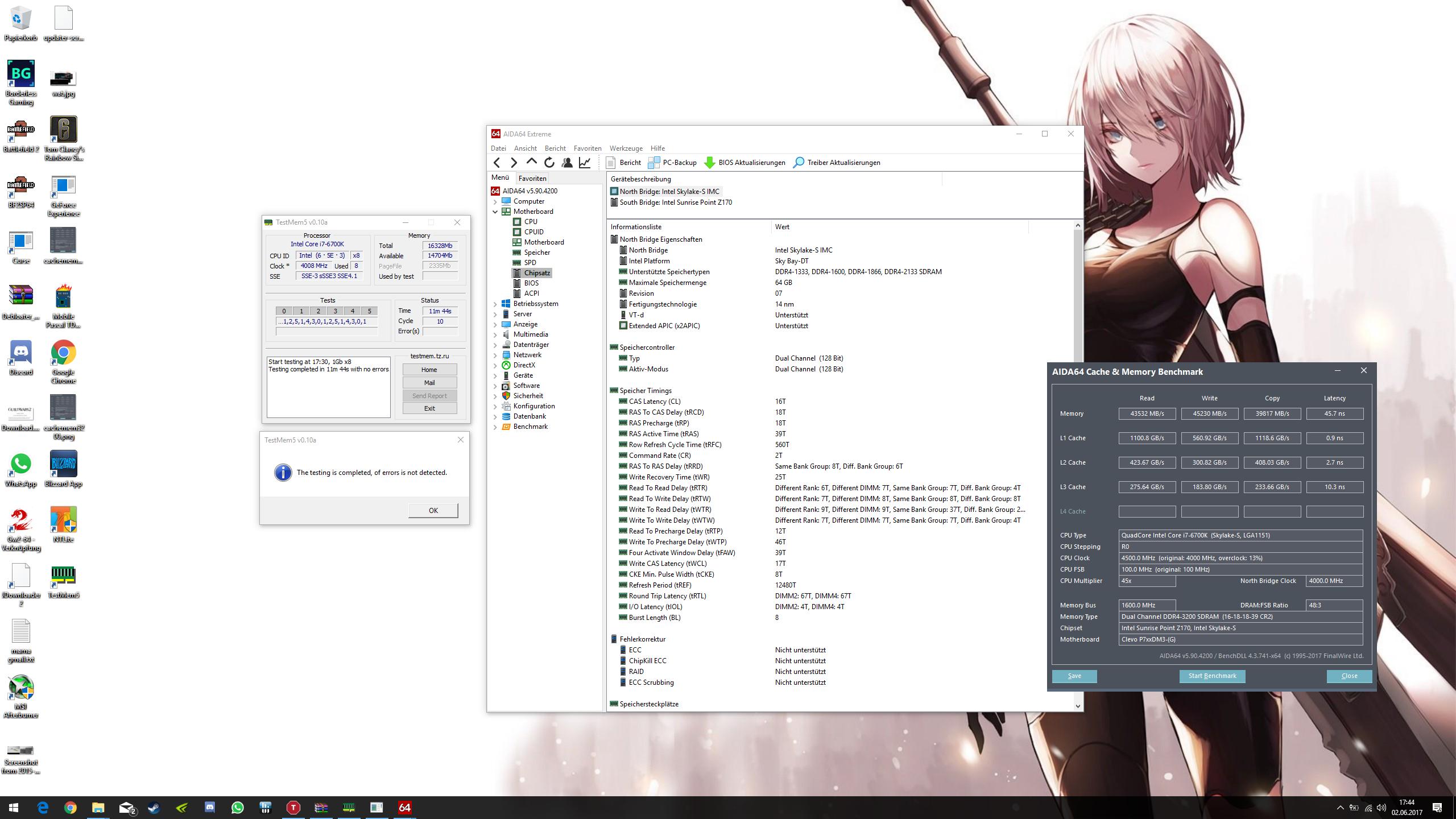Click the up navigation arrow in AIDA64
The image size is (1456, 819).
[531, 162]
